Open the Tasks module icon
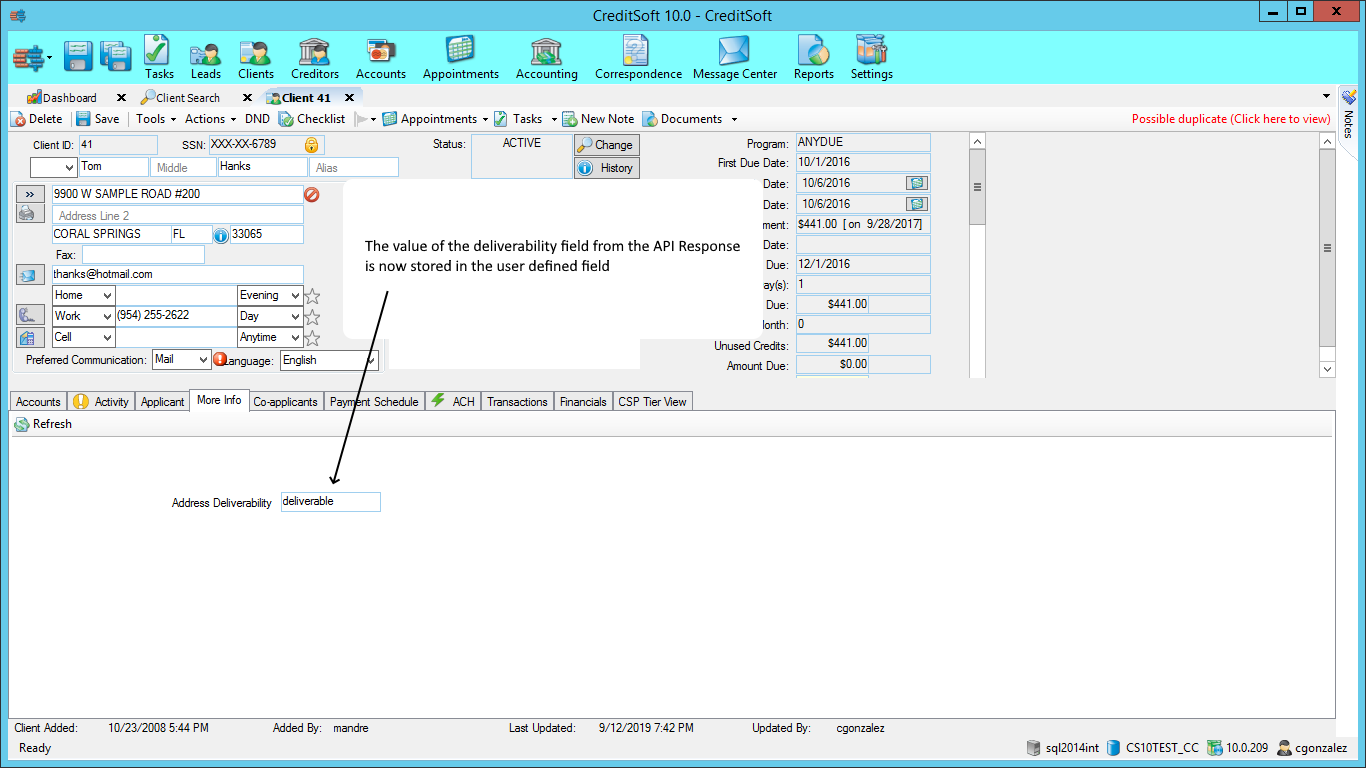Image resolution: width=1366 pixels, height=768 pixels. pos(159,57)
